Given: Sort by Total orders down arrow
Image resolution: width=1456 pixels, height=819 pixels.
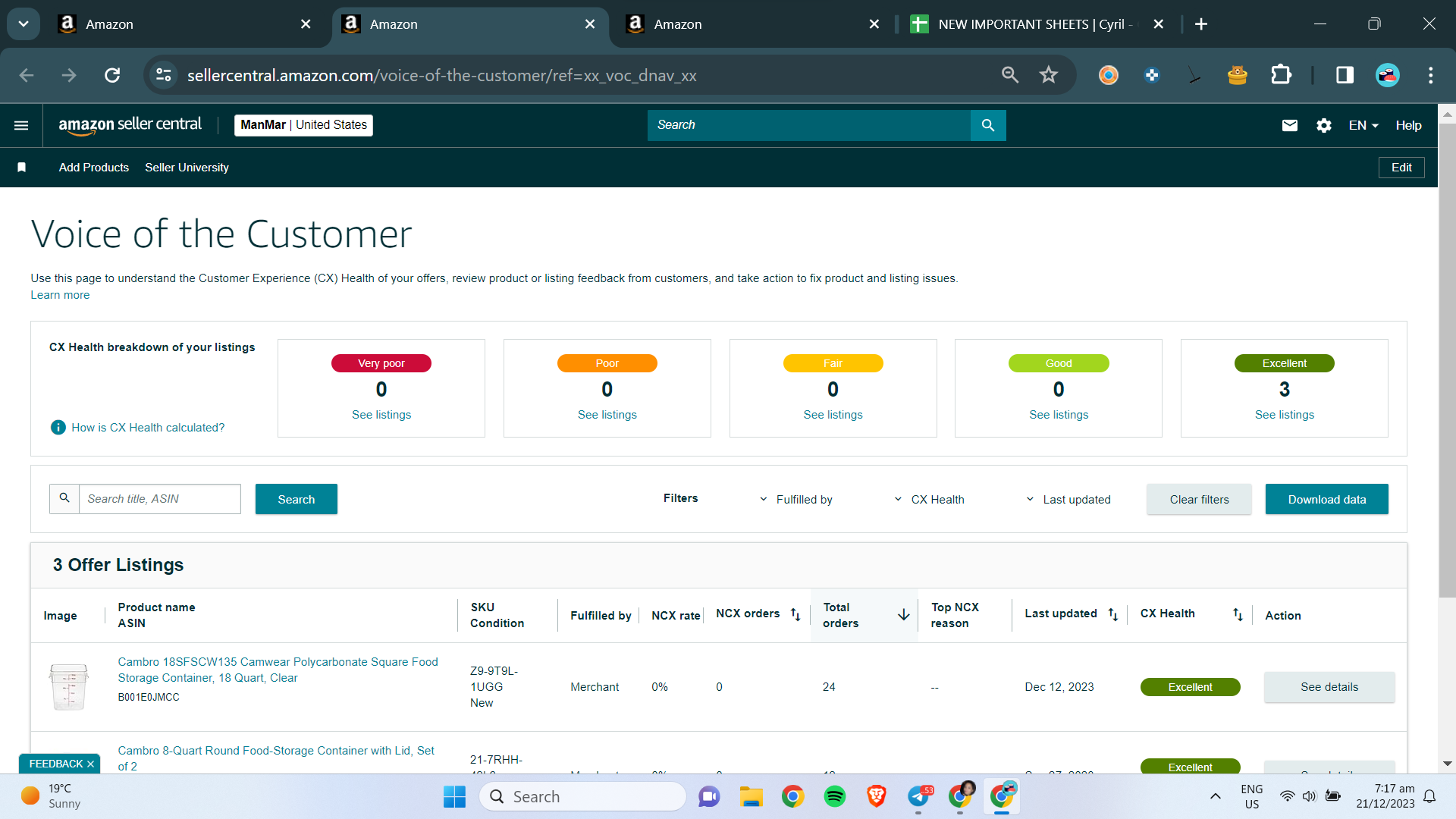Looking at the screenshot, I should coord(904,615).
